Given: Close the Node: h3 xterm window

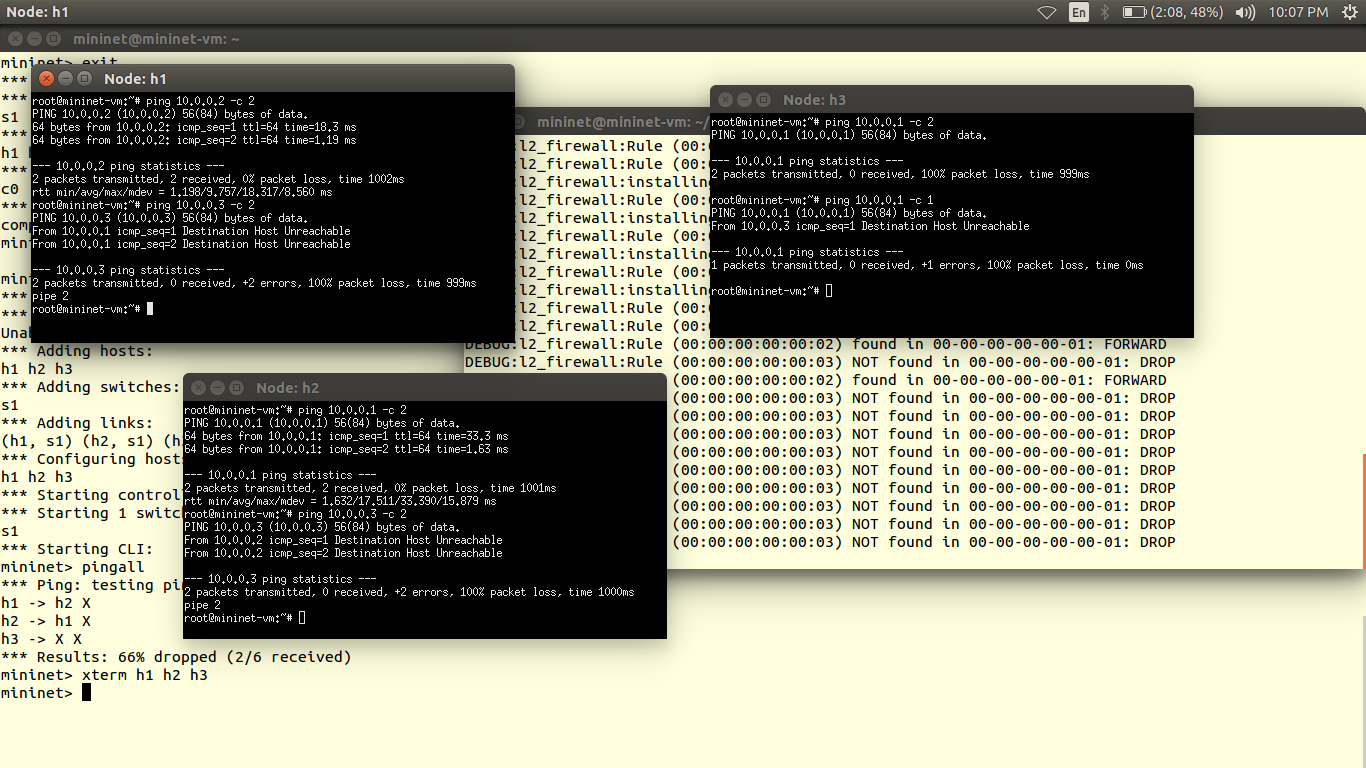Looking at the screenshot, I should [725, 99].
